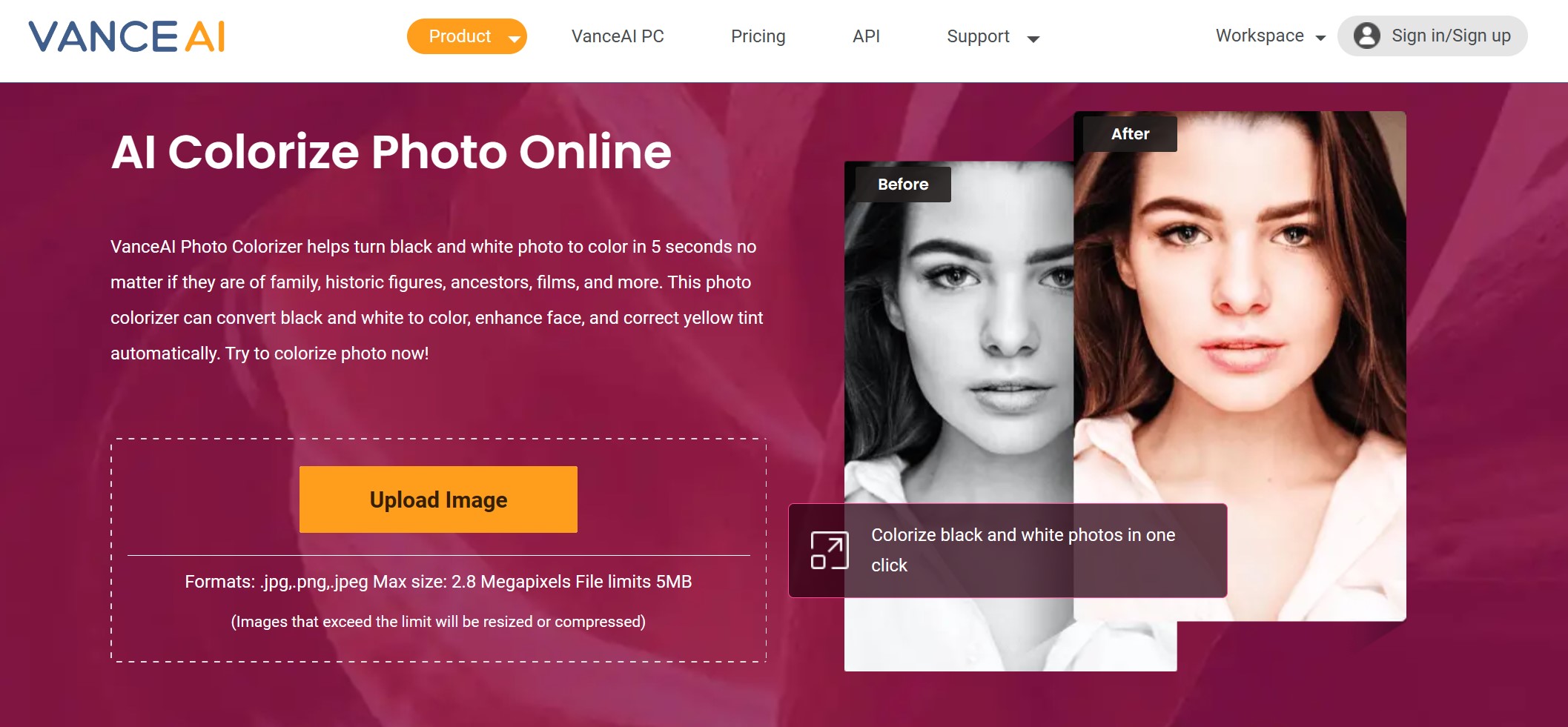
Task: Click the AI Colorize Photo Online heading
Action: point(391,152)
